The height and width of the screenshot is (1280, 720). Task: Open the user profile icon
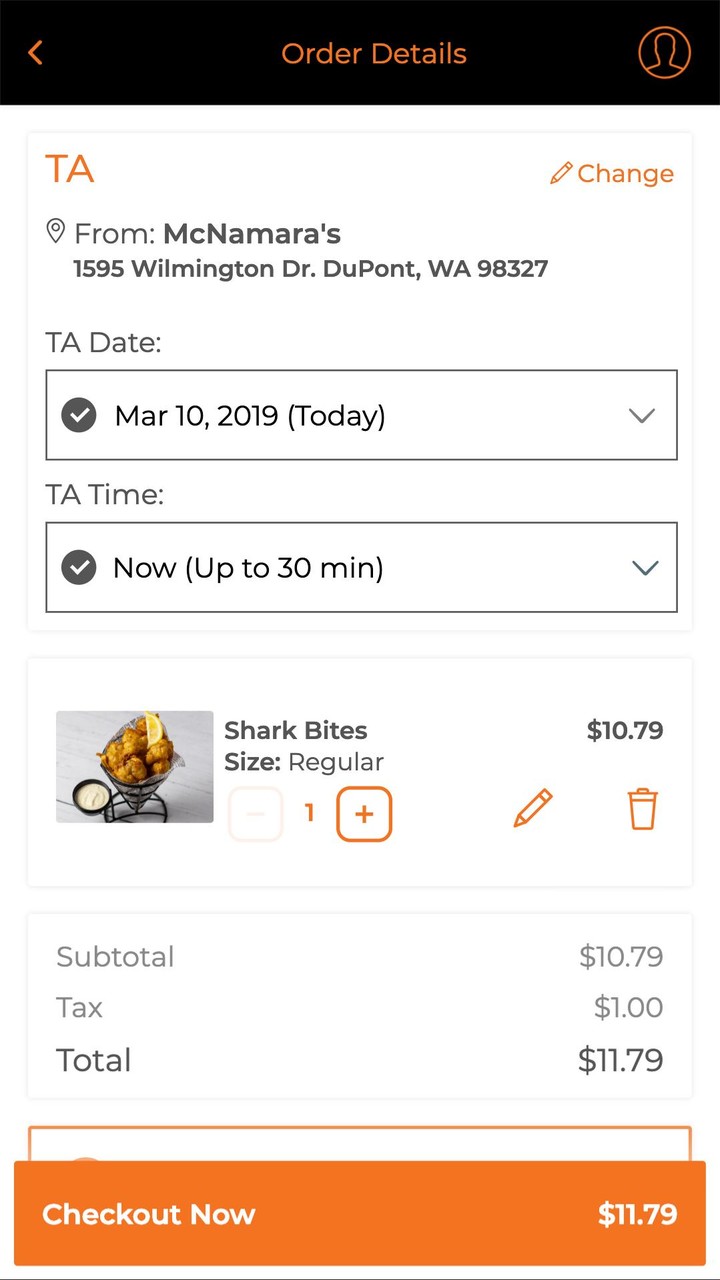(x=664, y=51)
